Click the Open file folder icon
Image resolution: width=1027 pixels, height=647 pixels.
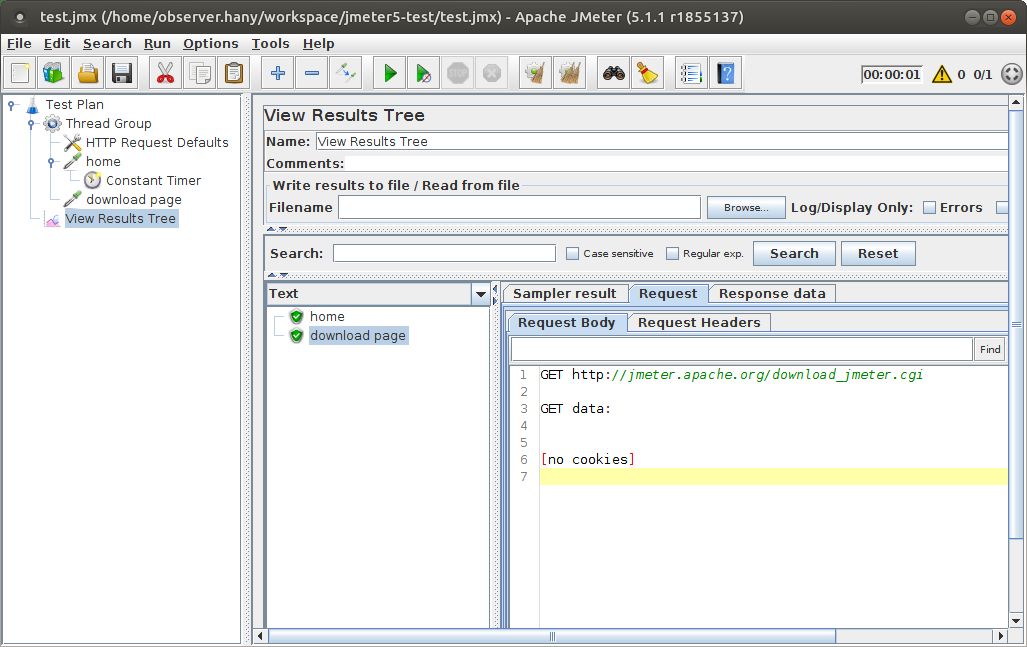(88, 73)
